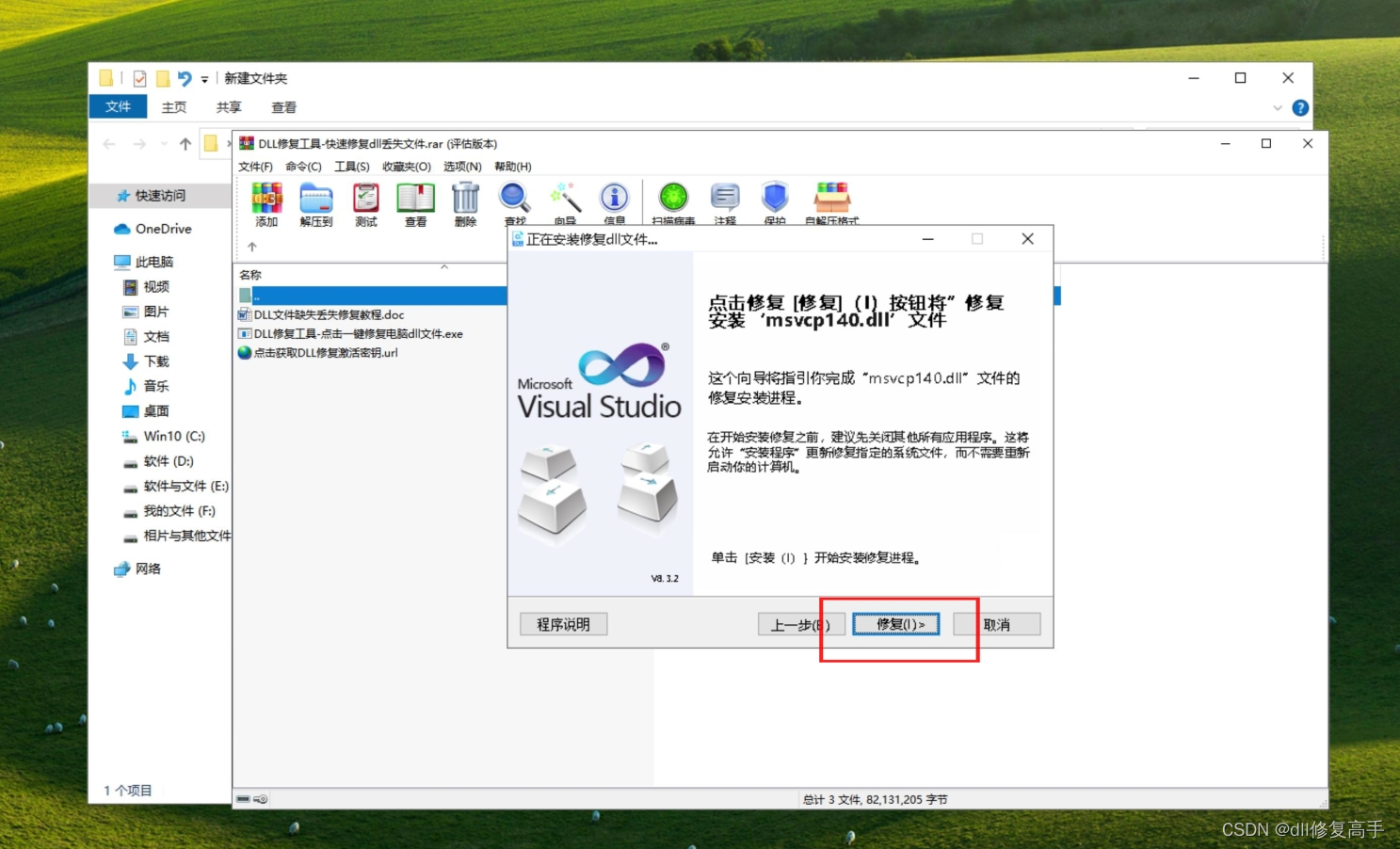This screenshot has width=1400, height=849.
Task: Select 点击获取DLL修复激活密钥.url file
Action: [317, 353]
